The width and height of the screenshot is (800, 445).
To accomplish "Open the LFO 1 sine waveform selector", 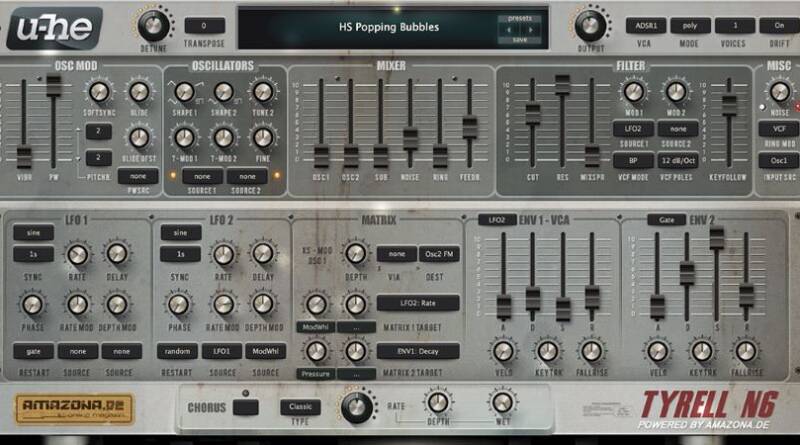I will [34, 233].
